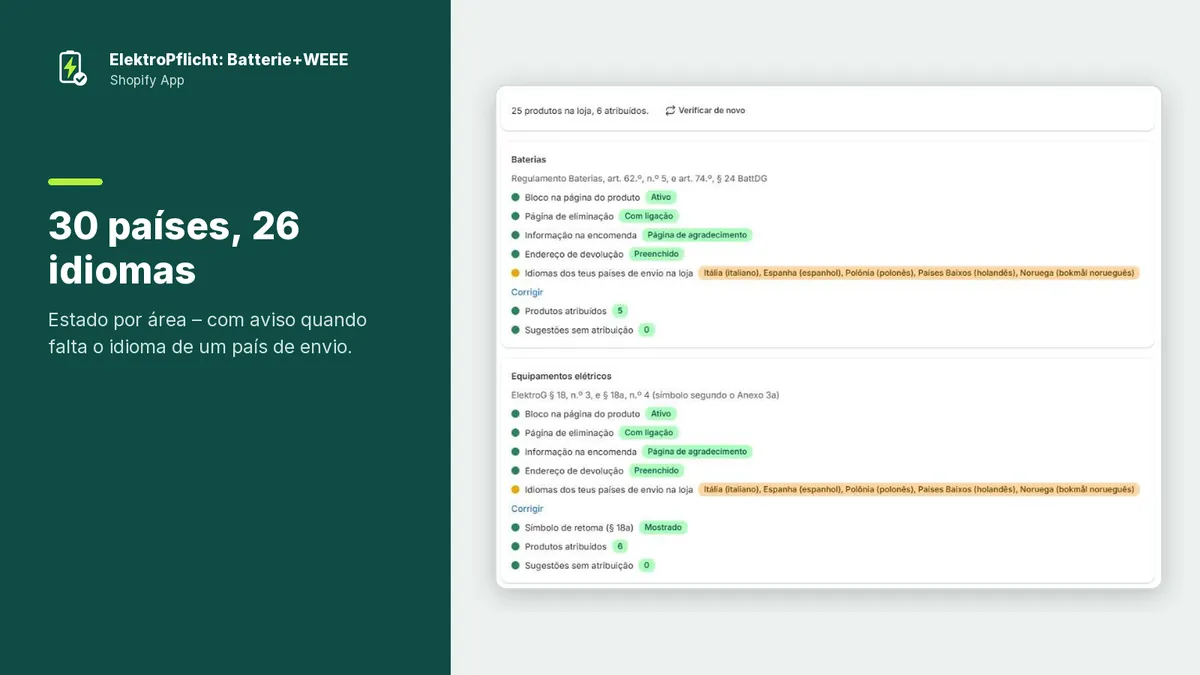Viewport: 1200px width, 675px height.
Task: Click 'Símbolo de retoma (§ 18a)' label
Action: pyautogui.click(x=579, y=528)
